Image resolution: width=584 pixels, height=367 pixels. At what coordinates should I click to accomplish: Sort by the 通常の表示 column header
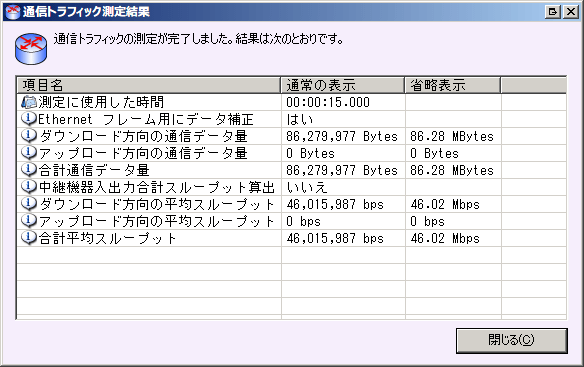click(x=343, y=85)
